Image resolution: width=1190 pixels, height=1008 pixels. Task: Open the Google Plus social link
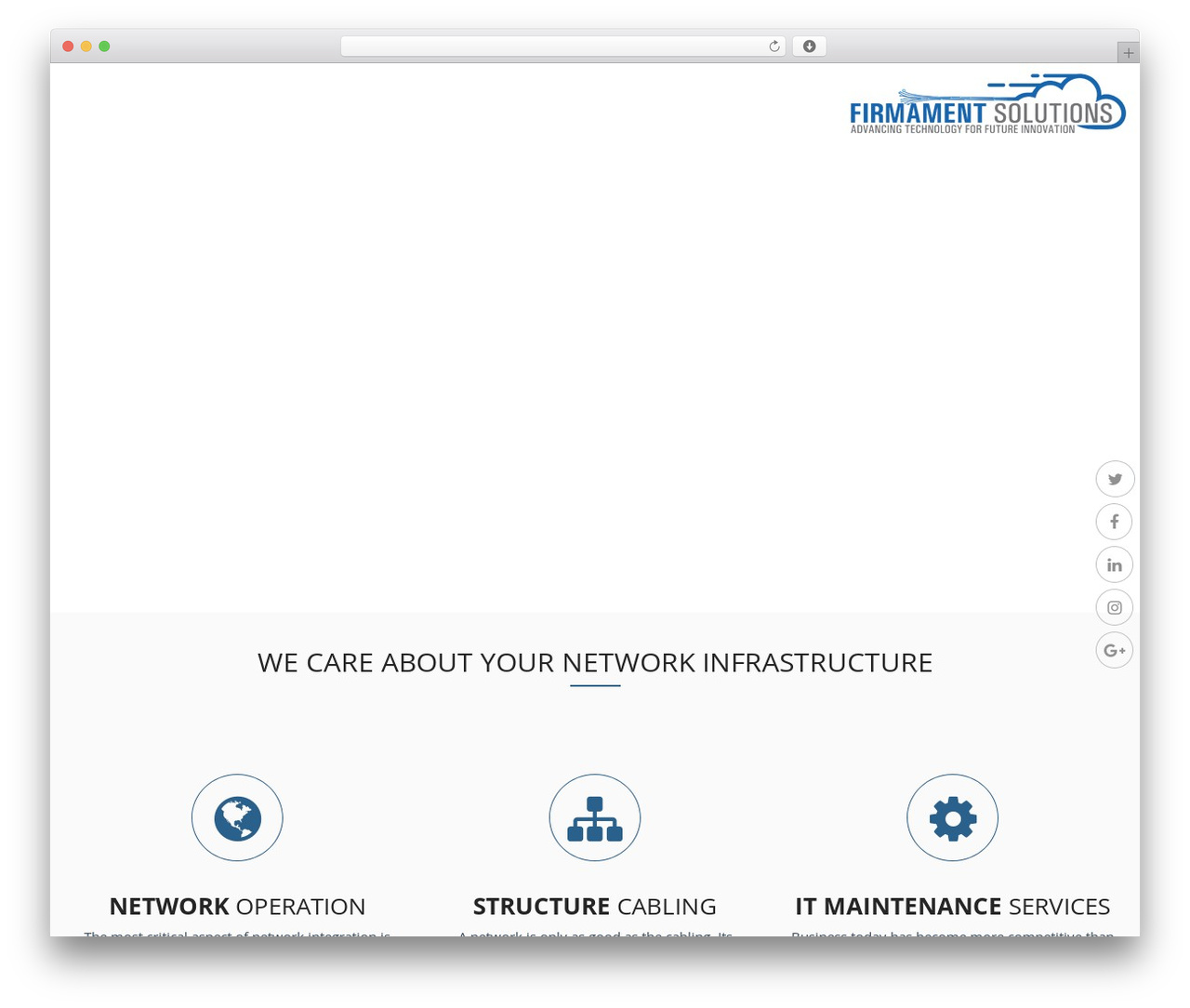click(x=1115, y=650)
